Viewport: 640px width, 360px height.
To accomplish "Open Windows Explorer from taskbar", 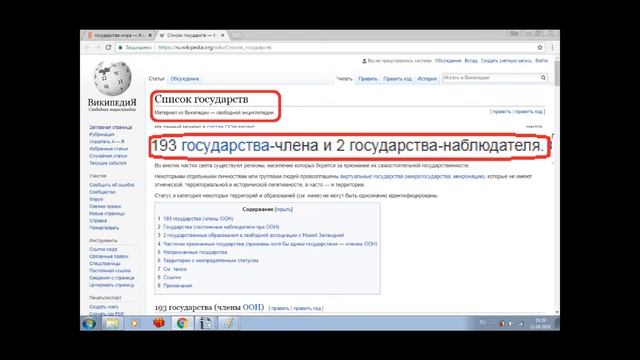I will pyautogui.click(x=112, y=323).
